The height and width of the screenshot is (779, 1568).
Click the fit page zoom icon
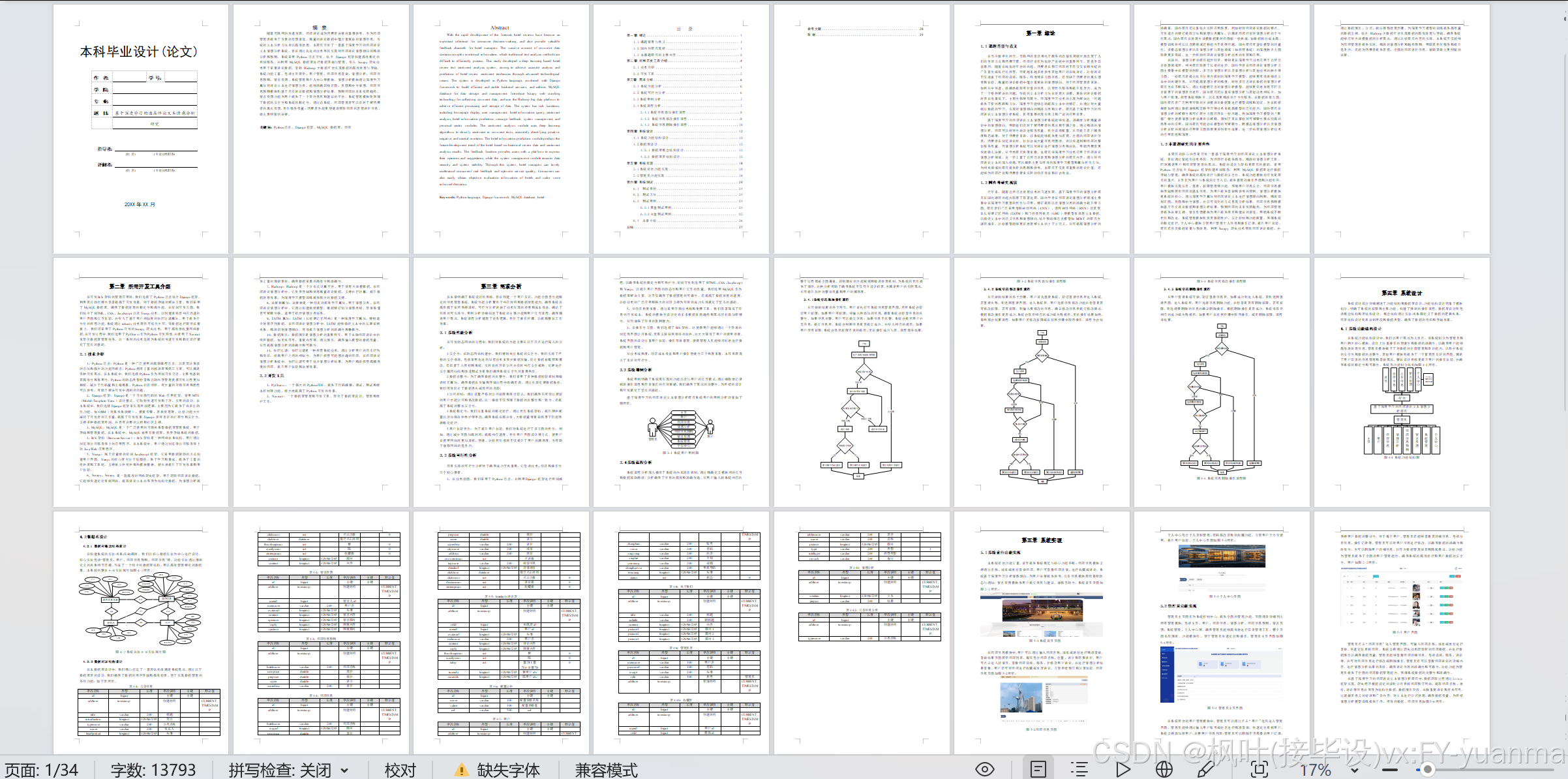pos(1260,769)
